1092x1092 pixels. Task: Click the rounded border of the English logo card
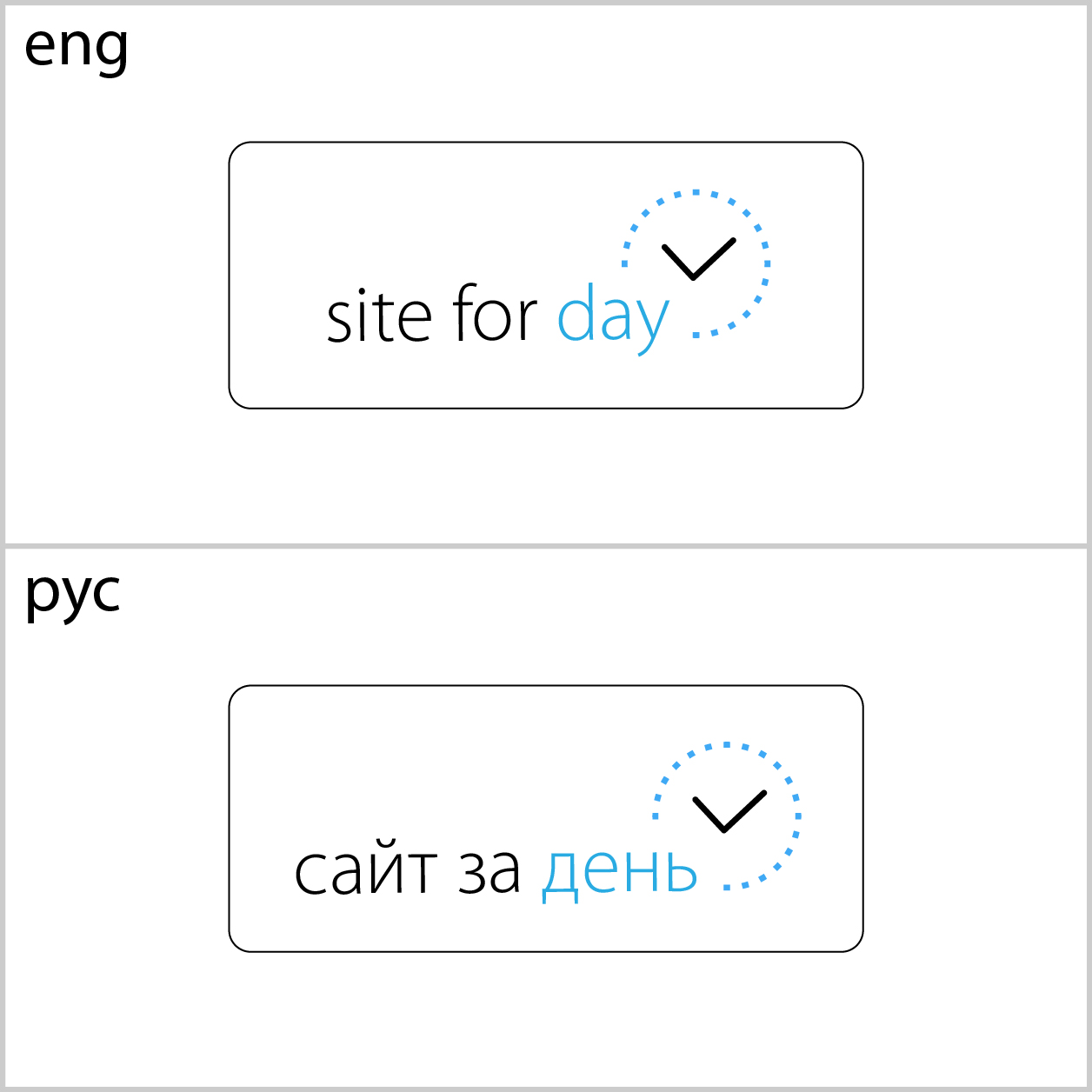pyautogui.click(x=546, y=143)
